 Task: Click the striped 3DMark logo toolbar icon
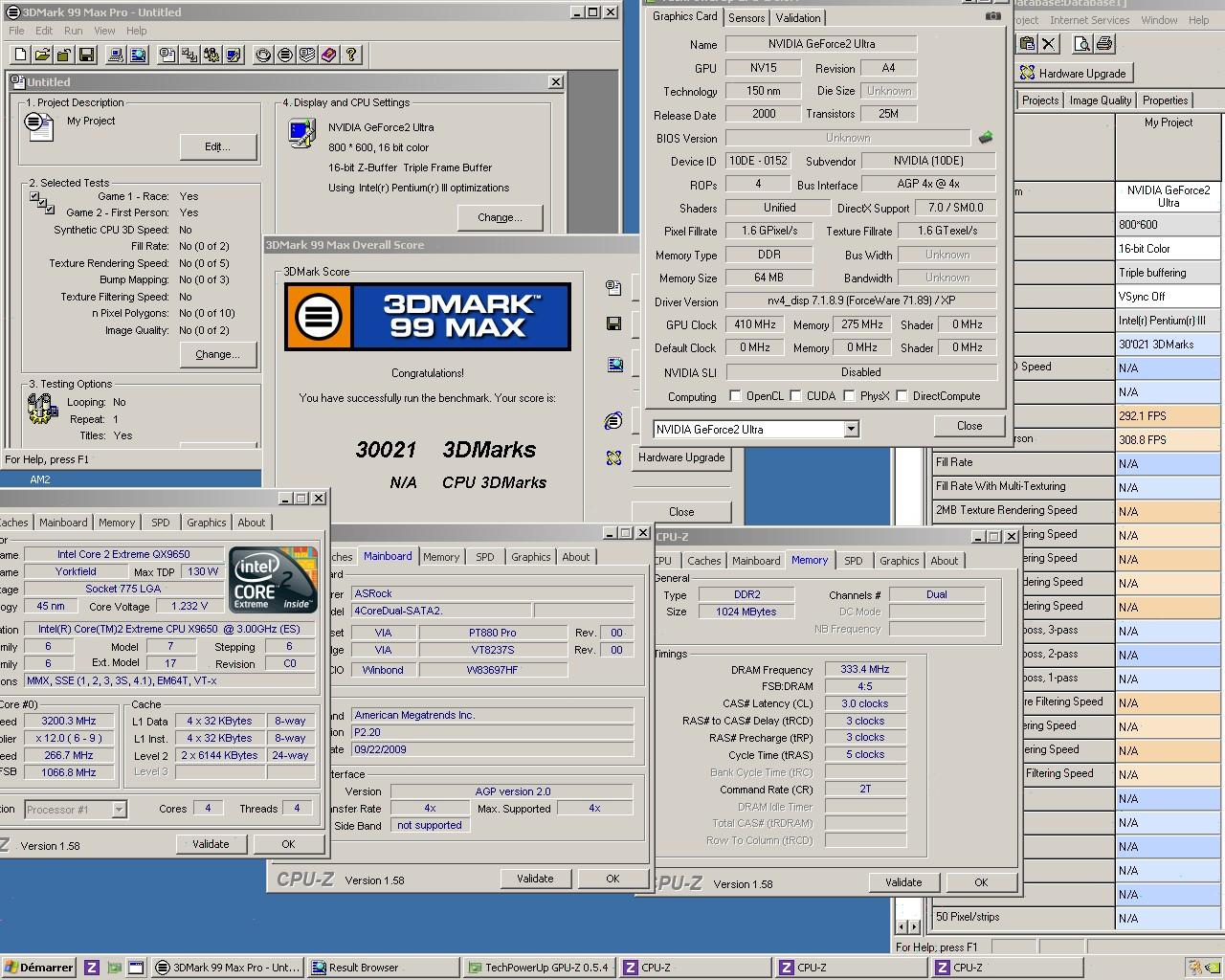coord(285,55)
